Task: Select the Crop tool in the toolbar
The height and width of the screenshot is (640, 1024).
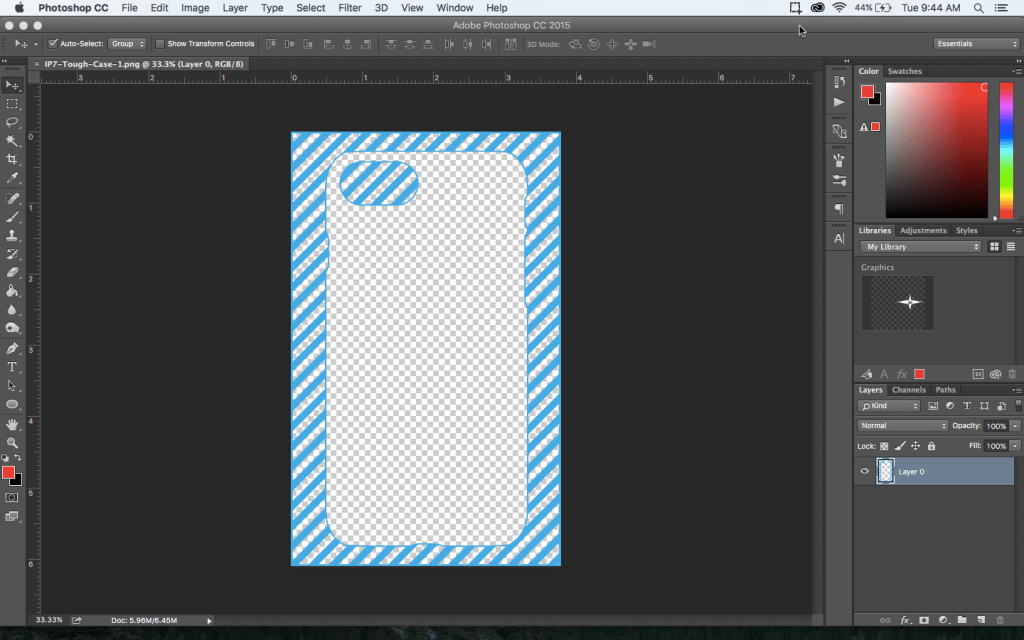Action: point(13,160)
